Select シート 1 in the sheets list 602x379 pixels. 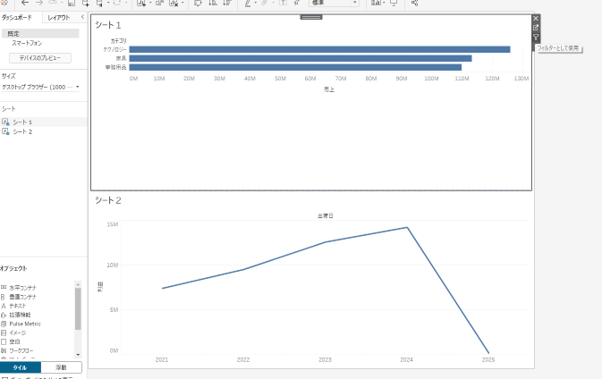pos(22,122)
